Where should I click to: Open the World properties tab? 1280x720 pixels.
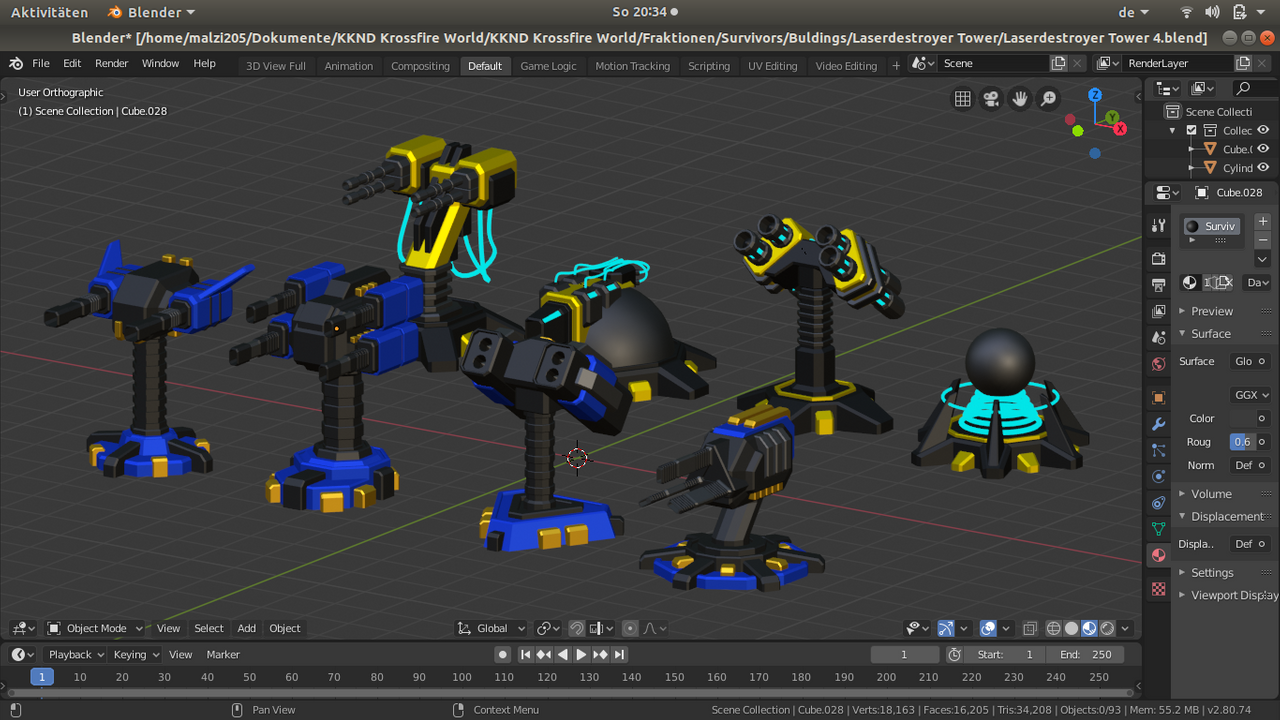pyautogui.click(x=1158, y=364)
